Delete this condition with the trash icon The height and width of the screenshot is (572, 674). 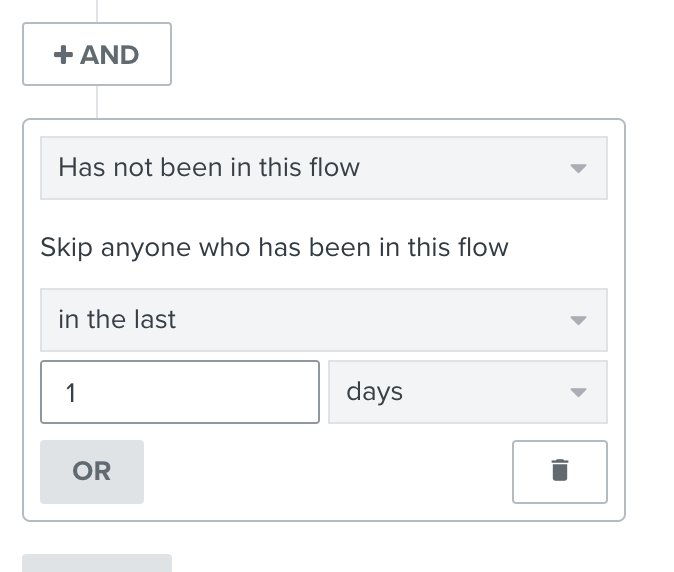click(x=559, y=471)
